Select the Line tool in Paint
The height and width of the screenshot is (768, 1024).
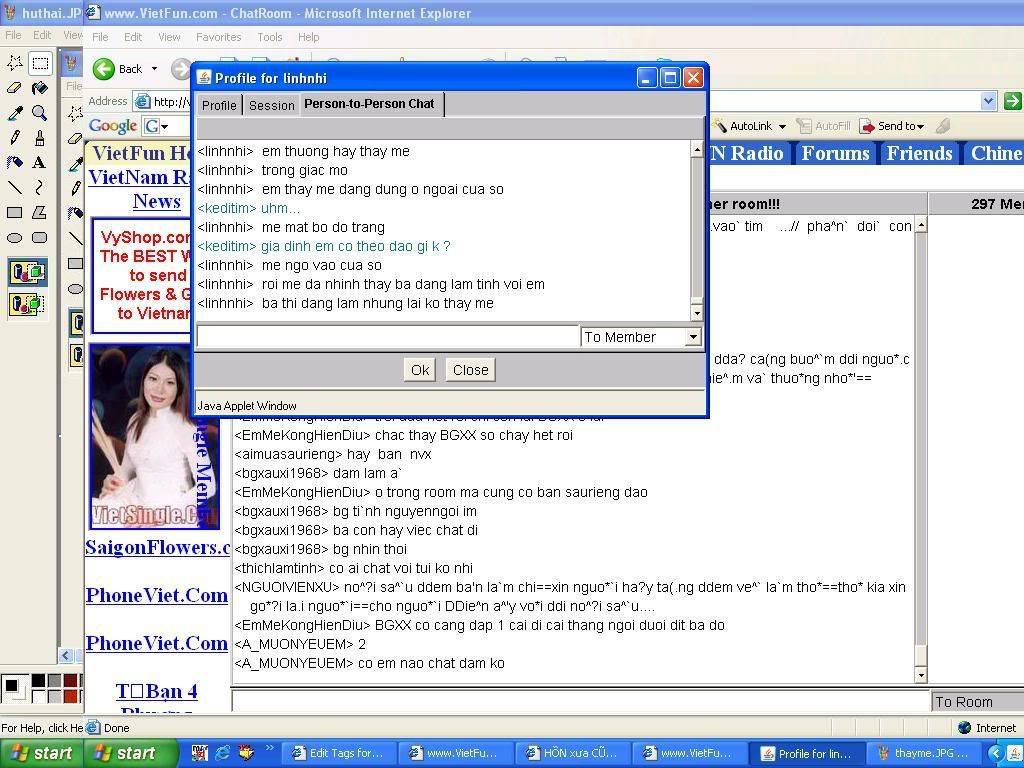click(14, 187)
